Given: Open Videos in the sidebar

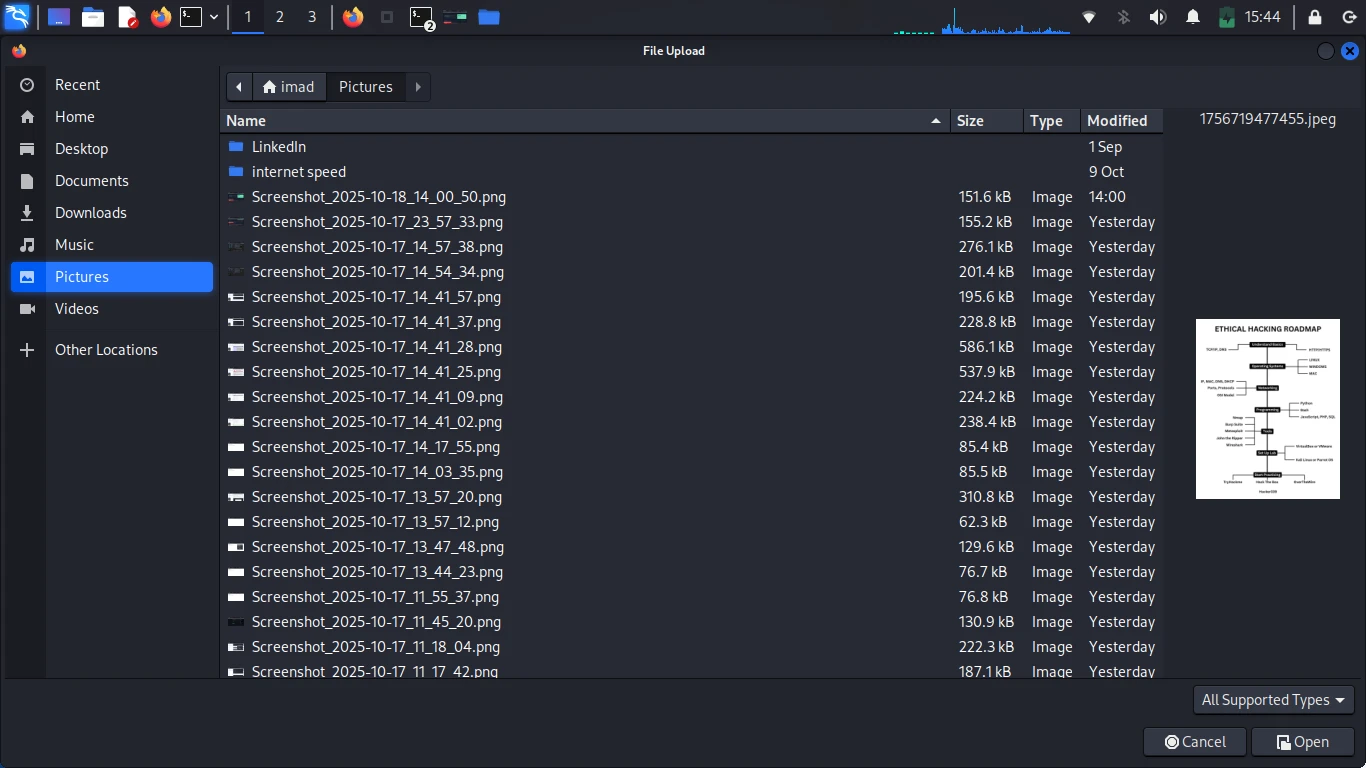Looking at the screenshot, I should tap(76, 309).
